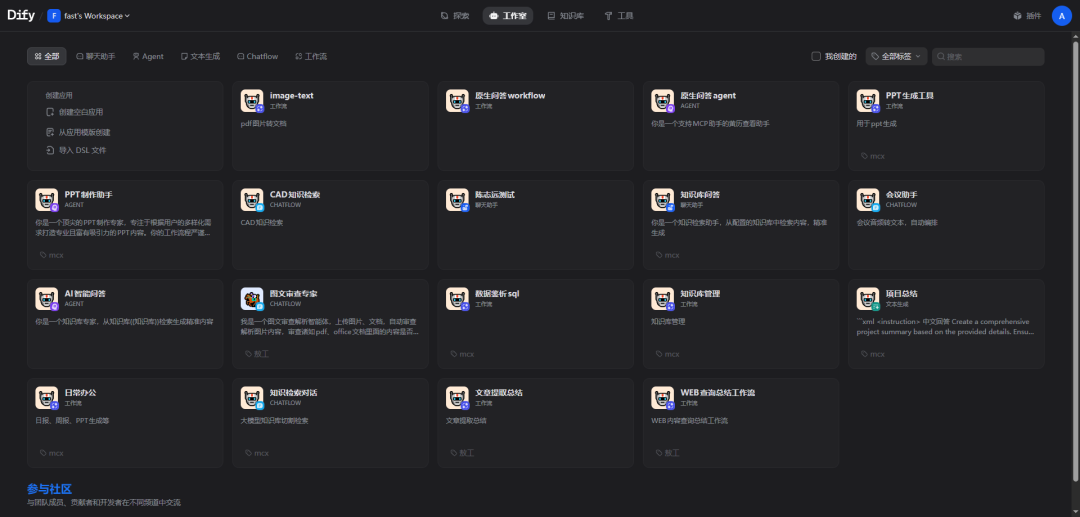This screenshot has width=1080, height=517.
Task: Click the 参与社区 heading
Action: (49, 489)
